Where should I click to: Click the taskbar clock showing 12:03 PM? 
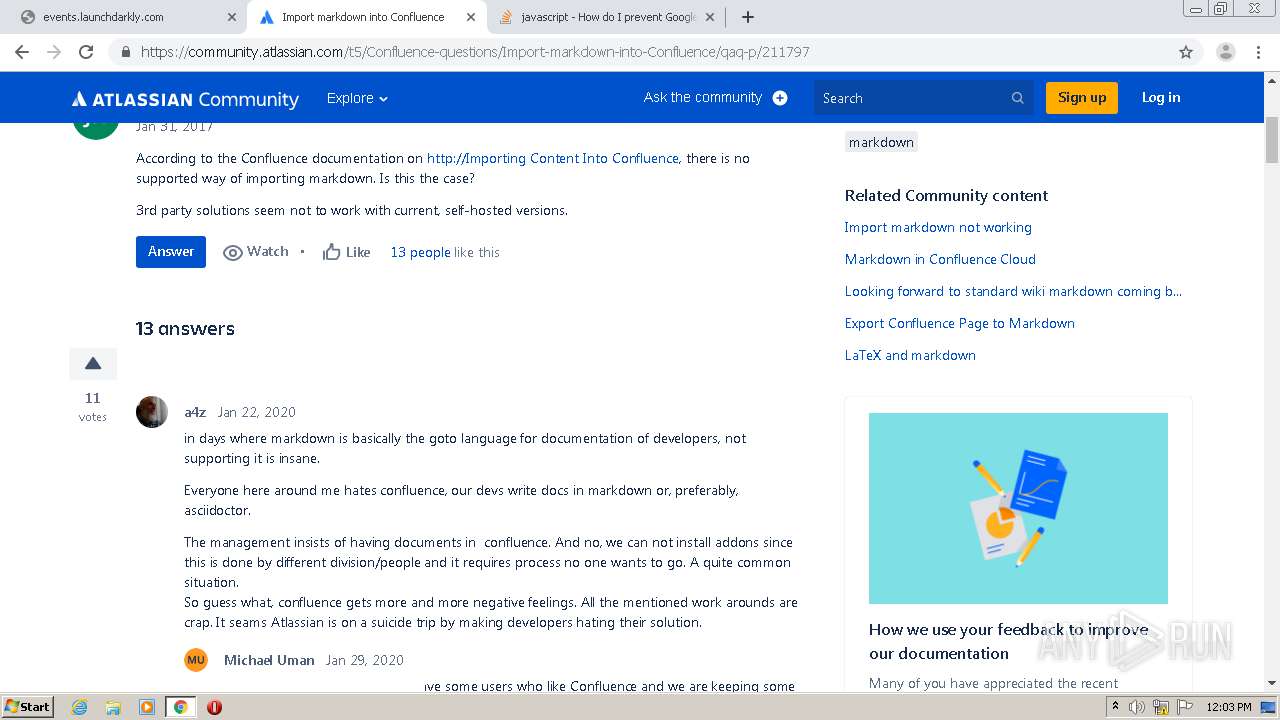tap(1229, 707)
